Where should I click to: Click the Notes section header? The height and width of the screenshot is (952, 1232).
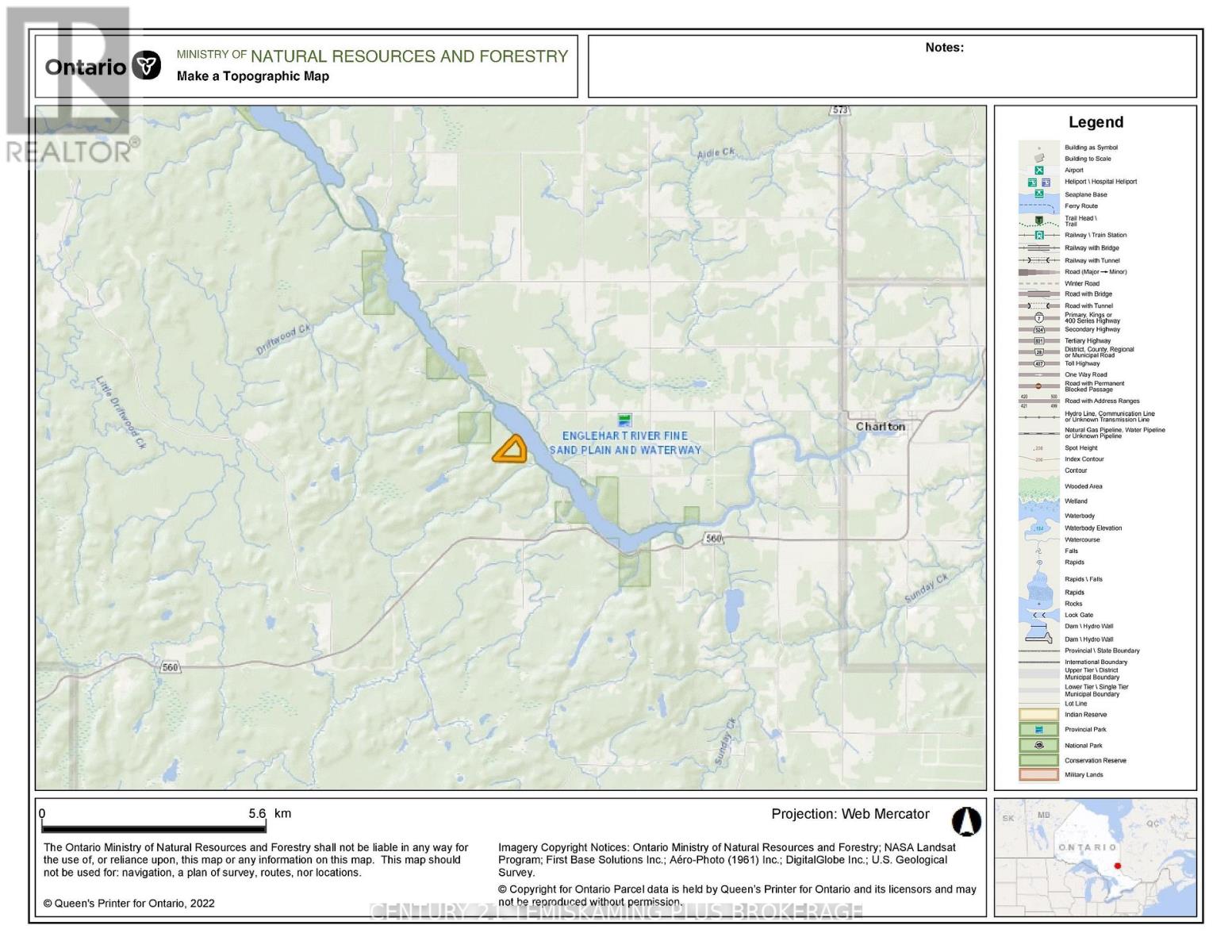click(x=944, y=48)
